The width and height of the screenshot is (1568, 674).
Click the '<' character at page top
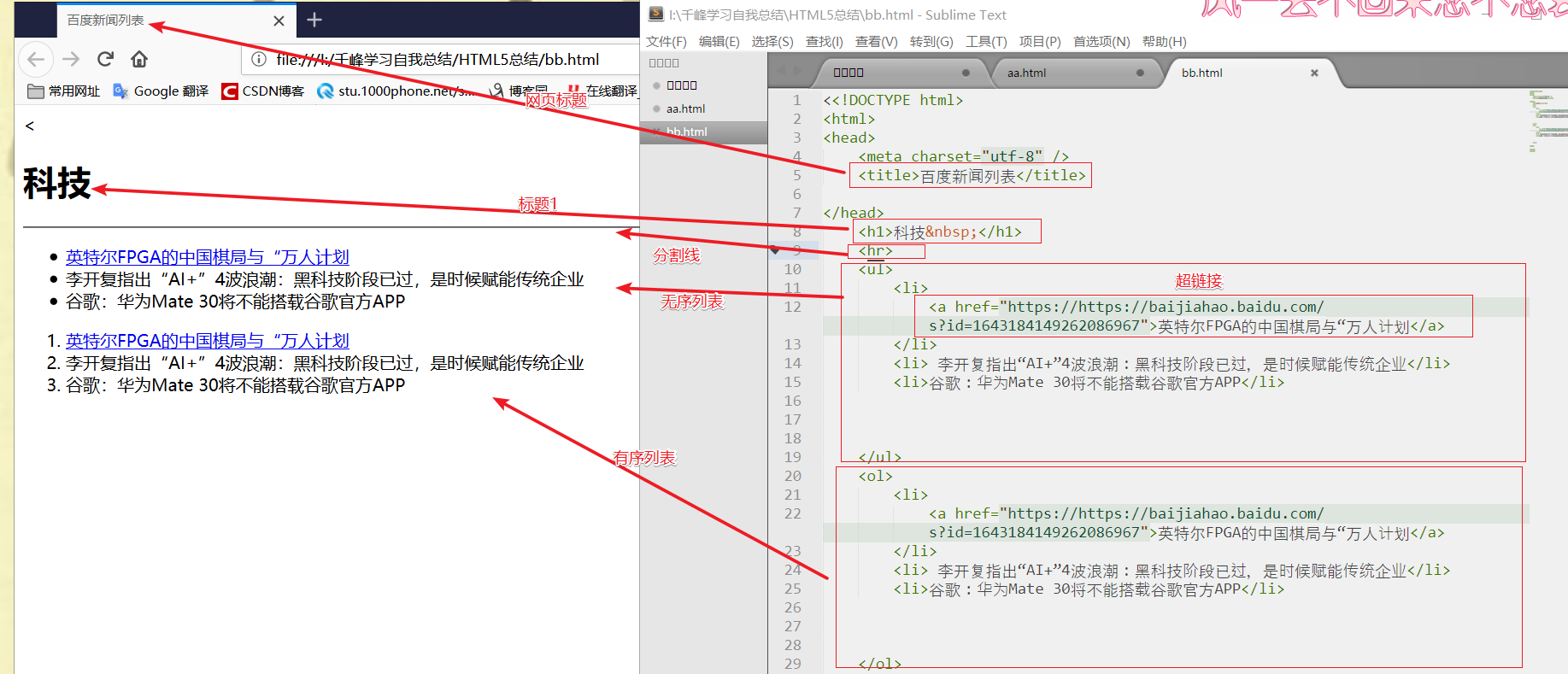click(x=30, y=126)
